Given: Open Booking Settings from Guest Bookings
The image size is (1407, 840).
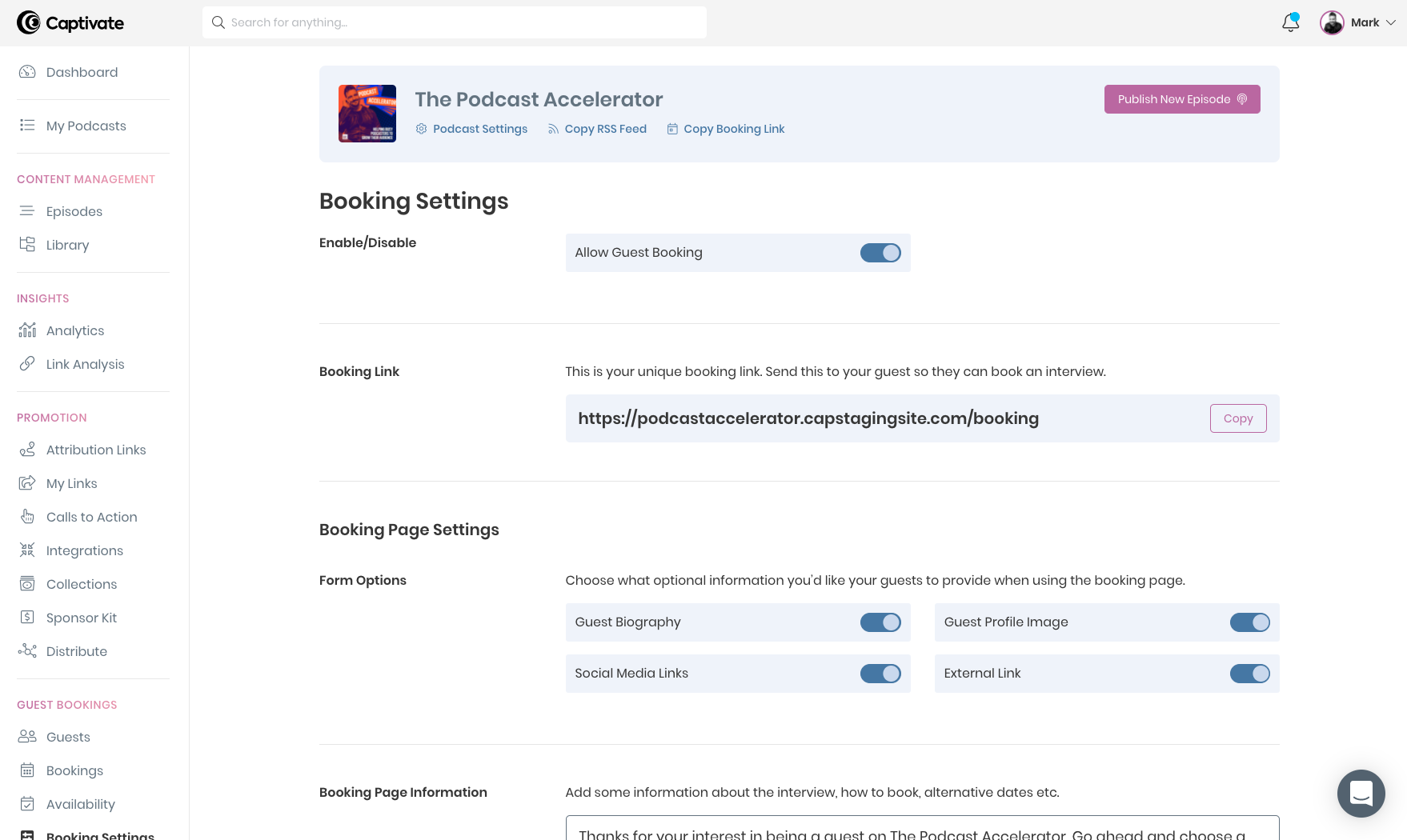Looking at the screenshot, I should tap(99, 835).
